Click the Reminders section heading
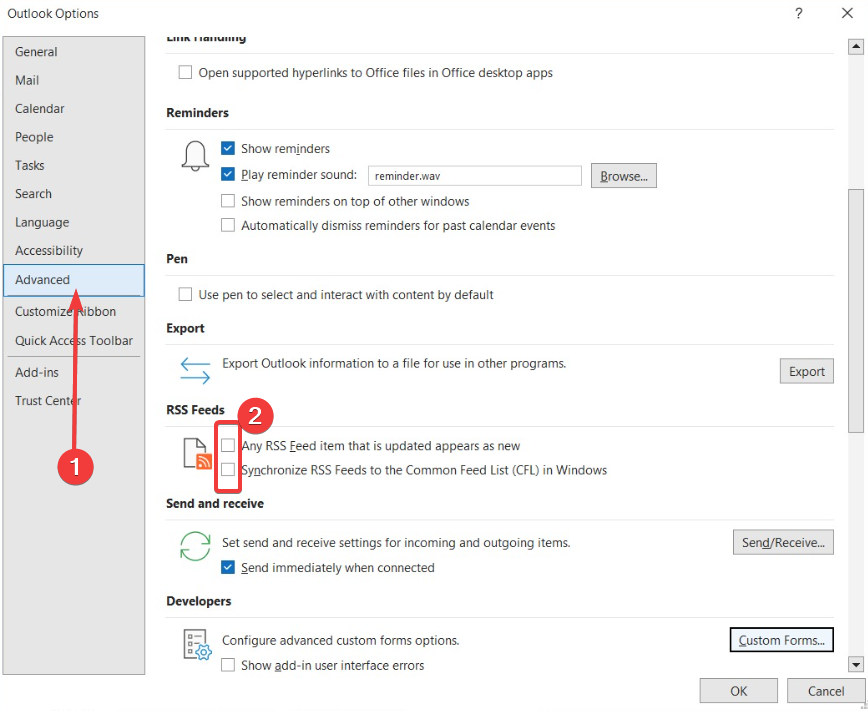This screenshot has width=868, height=712. point(198,112)
